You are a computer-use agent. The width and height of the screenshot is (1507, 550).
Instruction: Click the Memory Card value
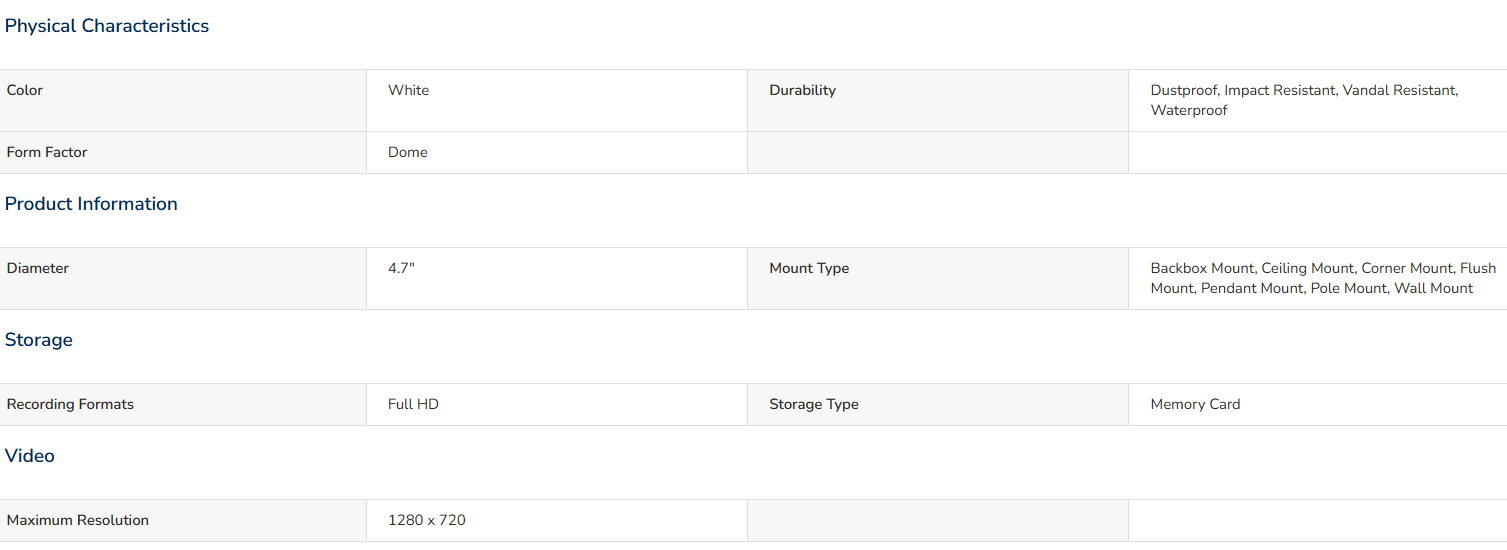coord(1195,404)
